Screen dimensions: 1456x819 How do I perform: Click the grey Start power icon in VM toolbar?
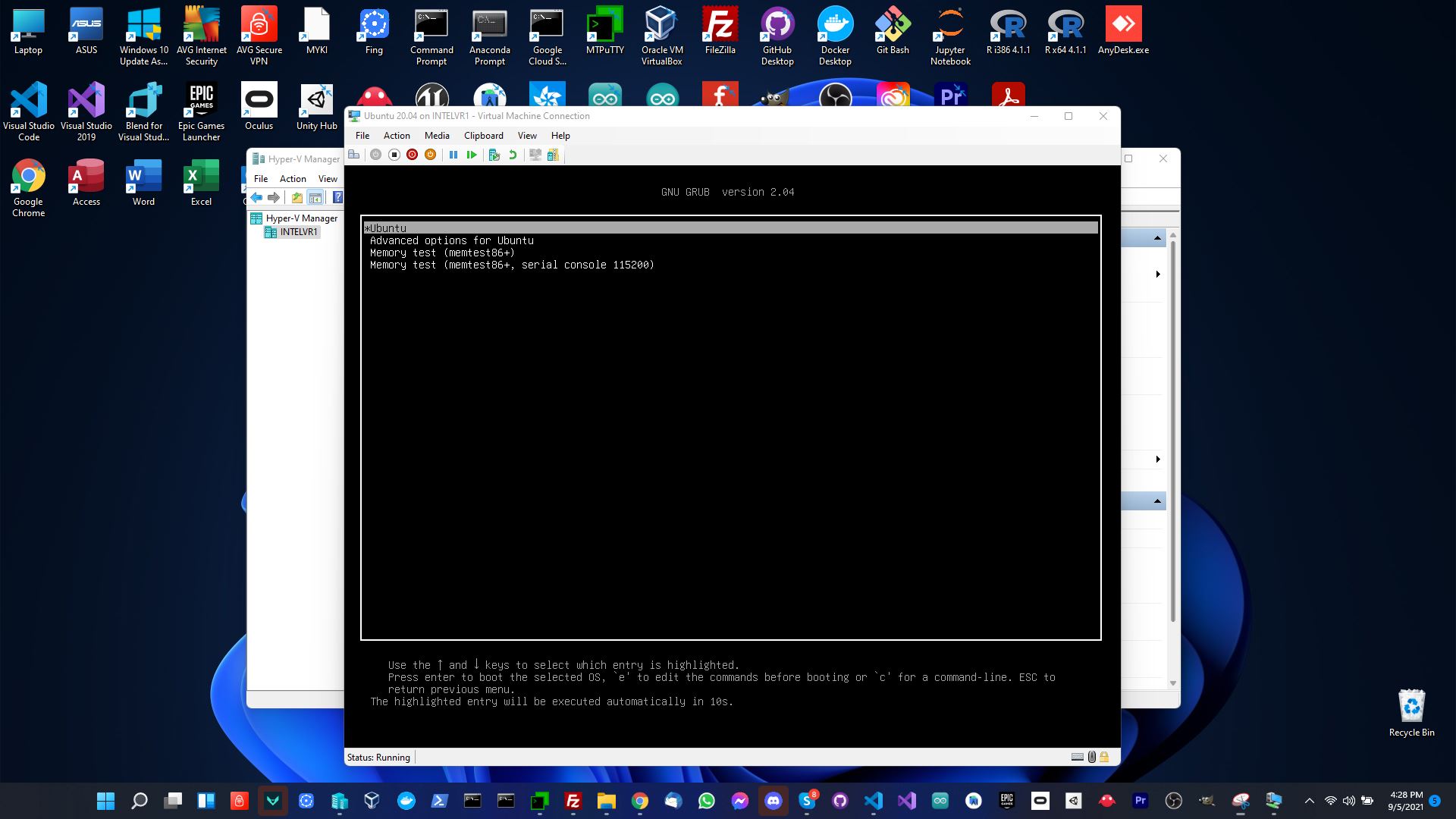375,155
